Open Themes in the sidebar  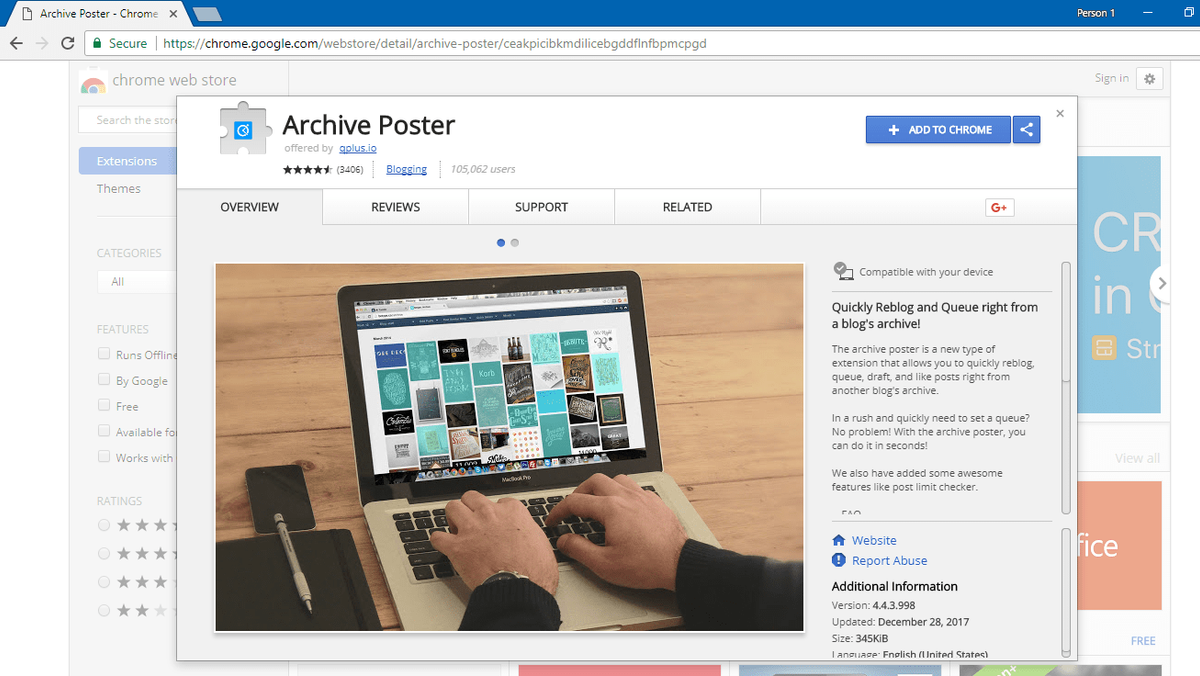(119, 188)
